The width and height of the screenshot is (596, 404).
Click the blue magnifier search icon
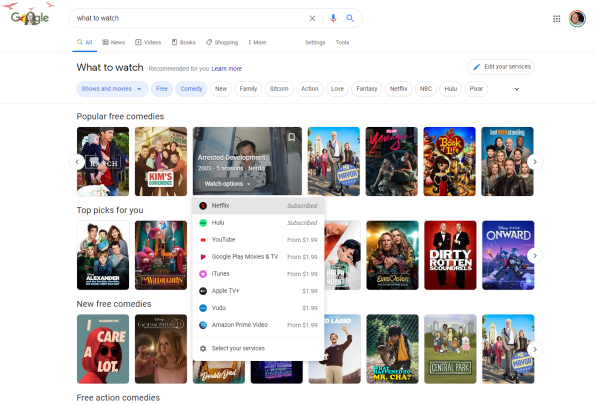pyautogui.click(x=350, y=18)
